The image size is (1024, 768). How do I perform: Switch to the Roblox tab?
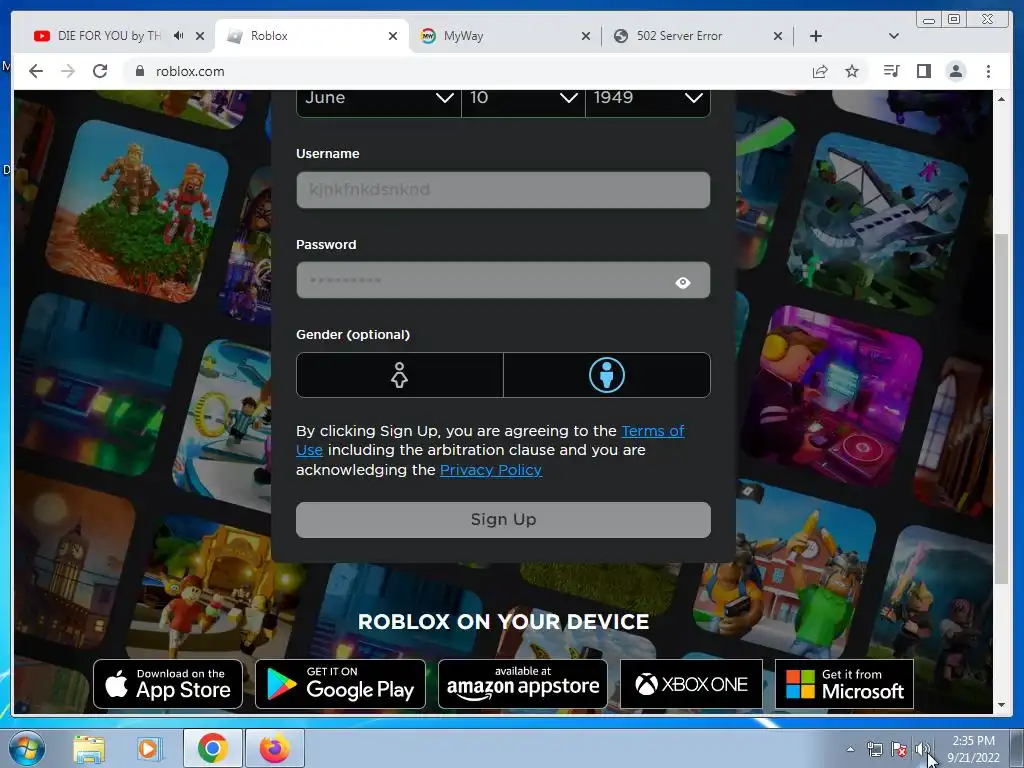click(312, 36)
